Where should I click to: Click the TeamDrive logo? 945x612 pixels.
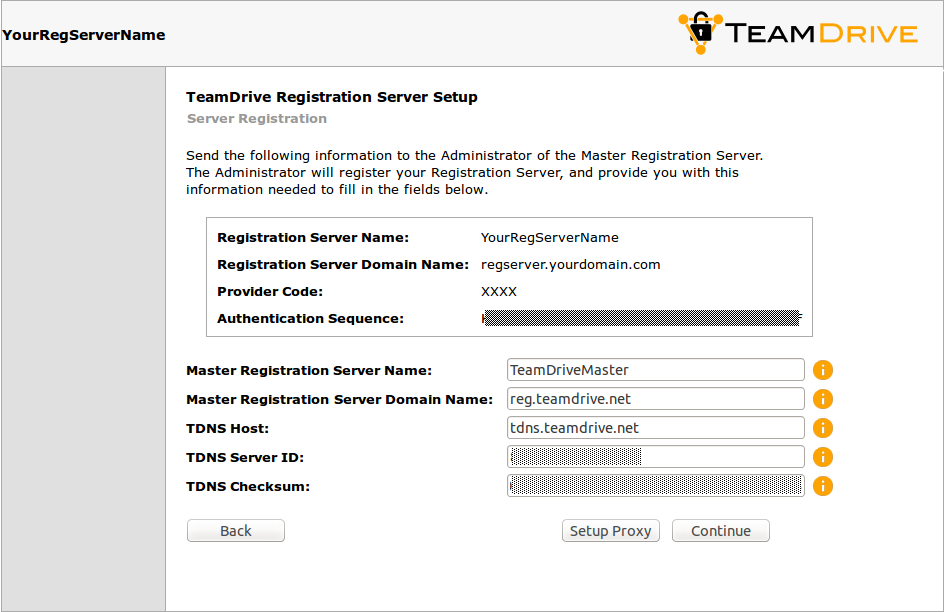(798, 33)
